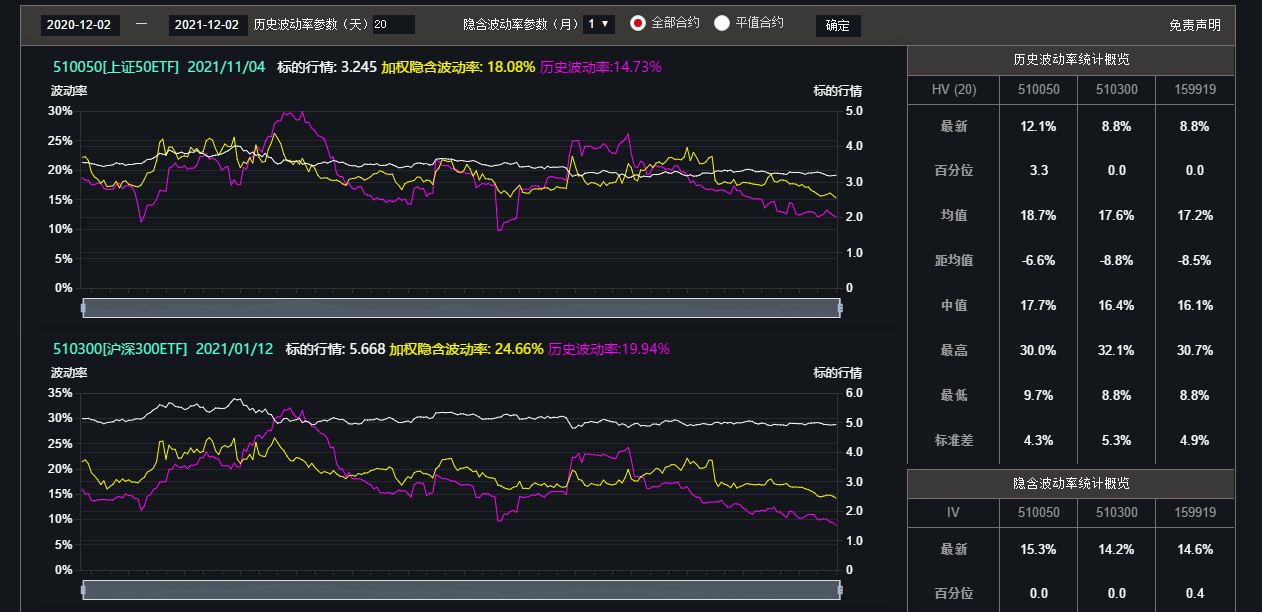The height and width of the screenshot is (612, 1262).
Task: Open the 免责声明 link
Action: [x=1194, y=25]
